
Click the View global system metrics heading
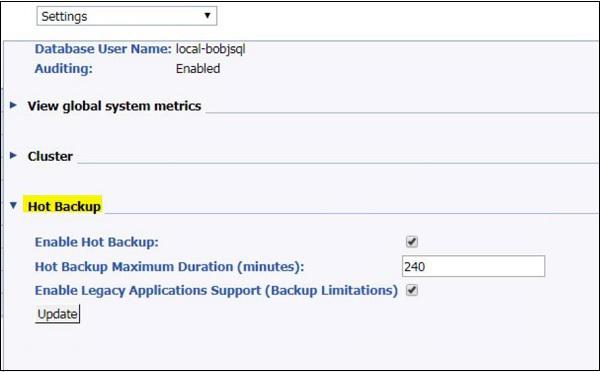click(x=114, y=106)
